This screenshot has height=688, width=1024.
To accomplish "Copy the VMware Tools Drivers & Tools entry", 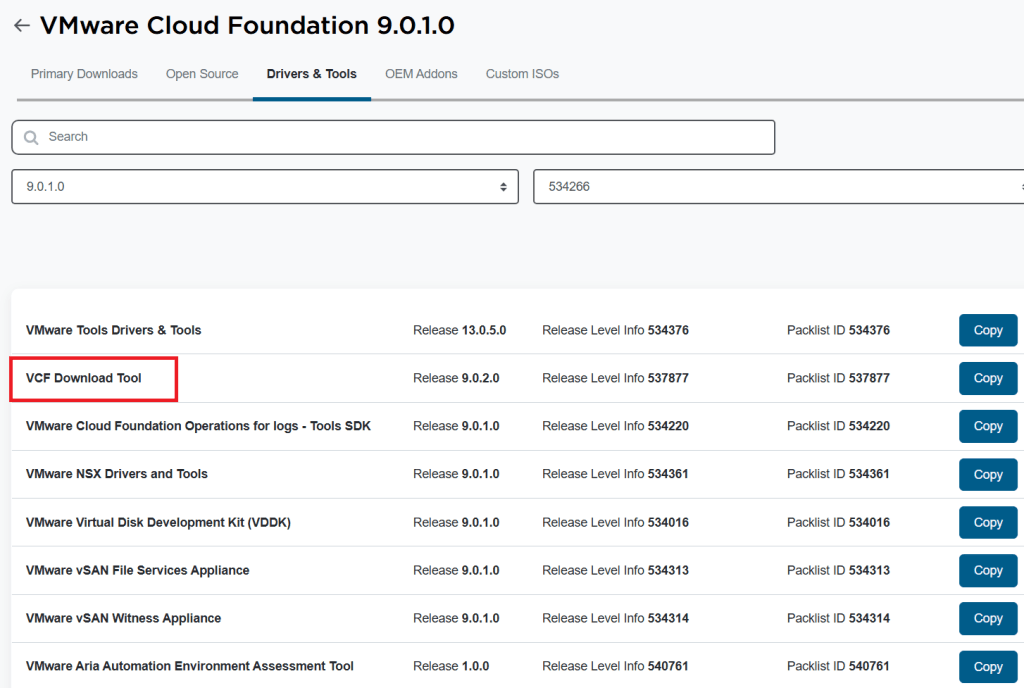I will pos(987,330).
